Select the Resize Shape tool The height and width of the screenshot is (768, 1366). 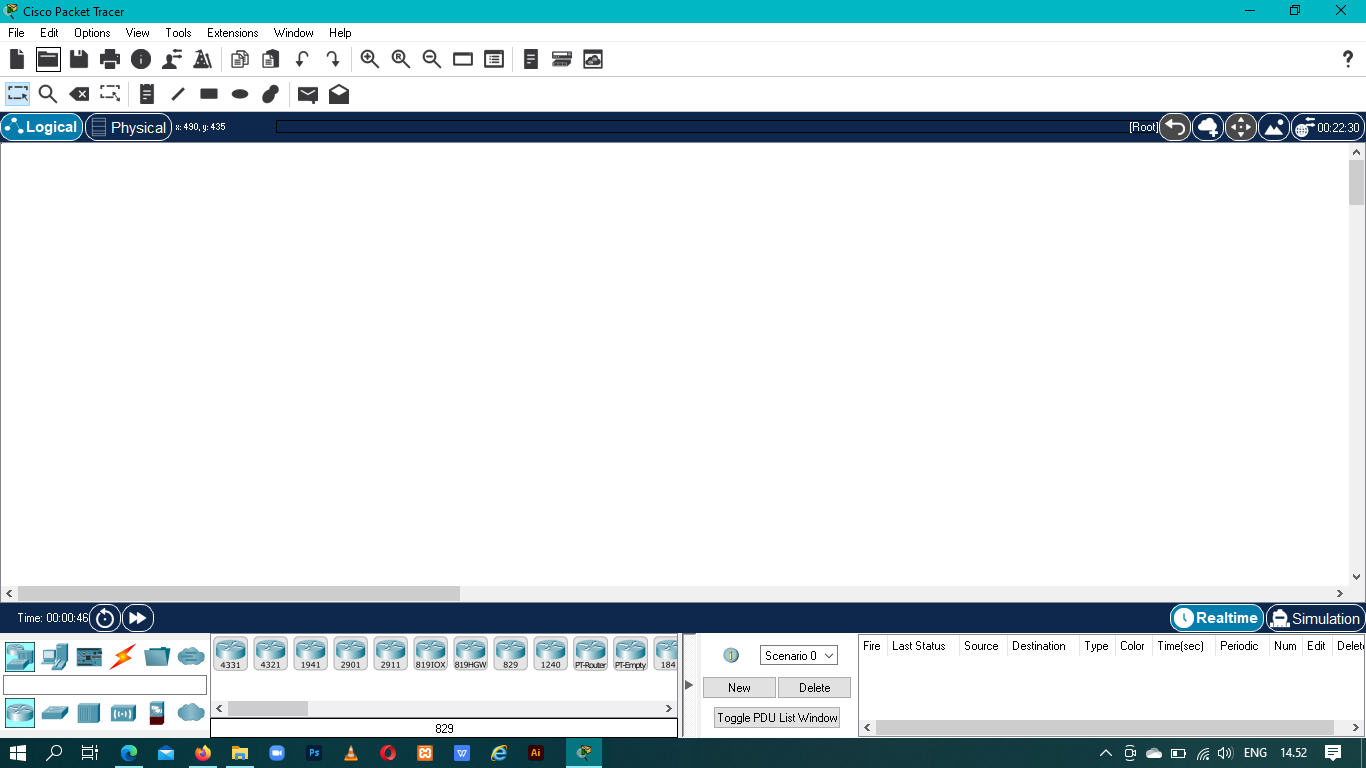click(110, 94)
